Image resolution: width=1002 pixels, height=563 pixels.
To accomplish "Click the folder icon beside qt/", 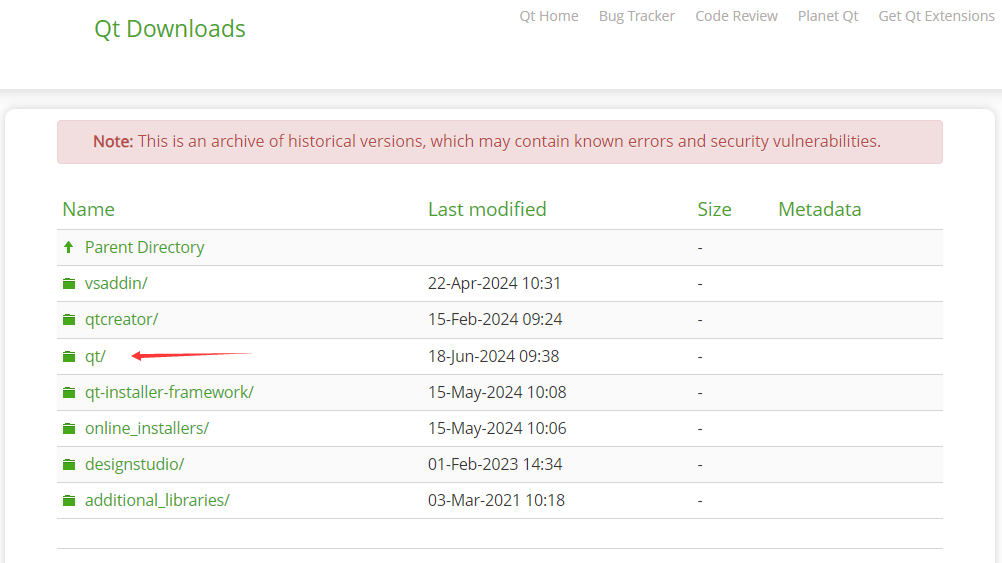I will (x=69, y=357).
